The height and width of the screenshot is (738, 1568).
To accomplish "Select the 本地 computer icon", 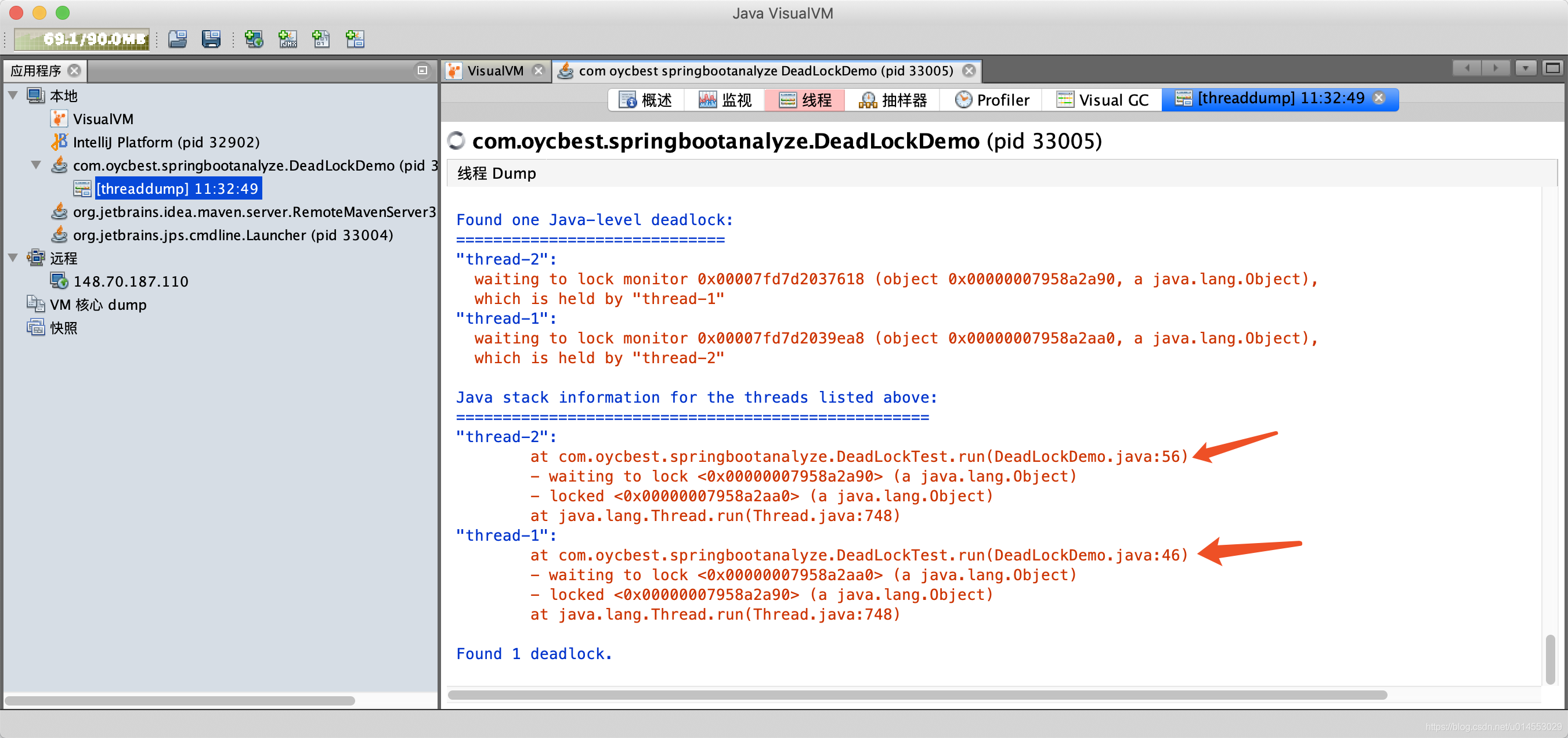I will [36, 96].
